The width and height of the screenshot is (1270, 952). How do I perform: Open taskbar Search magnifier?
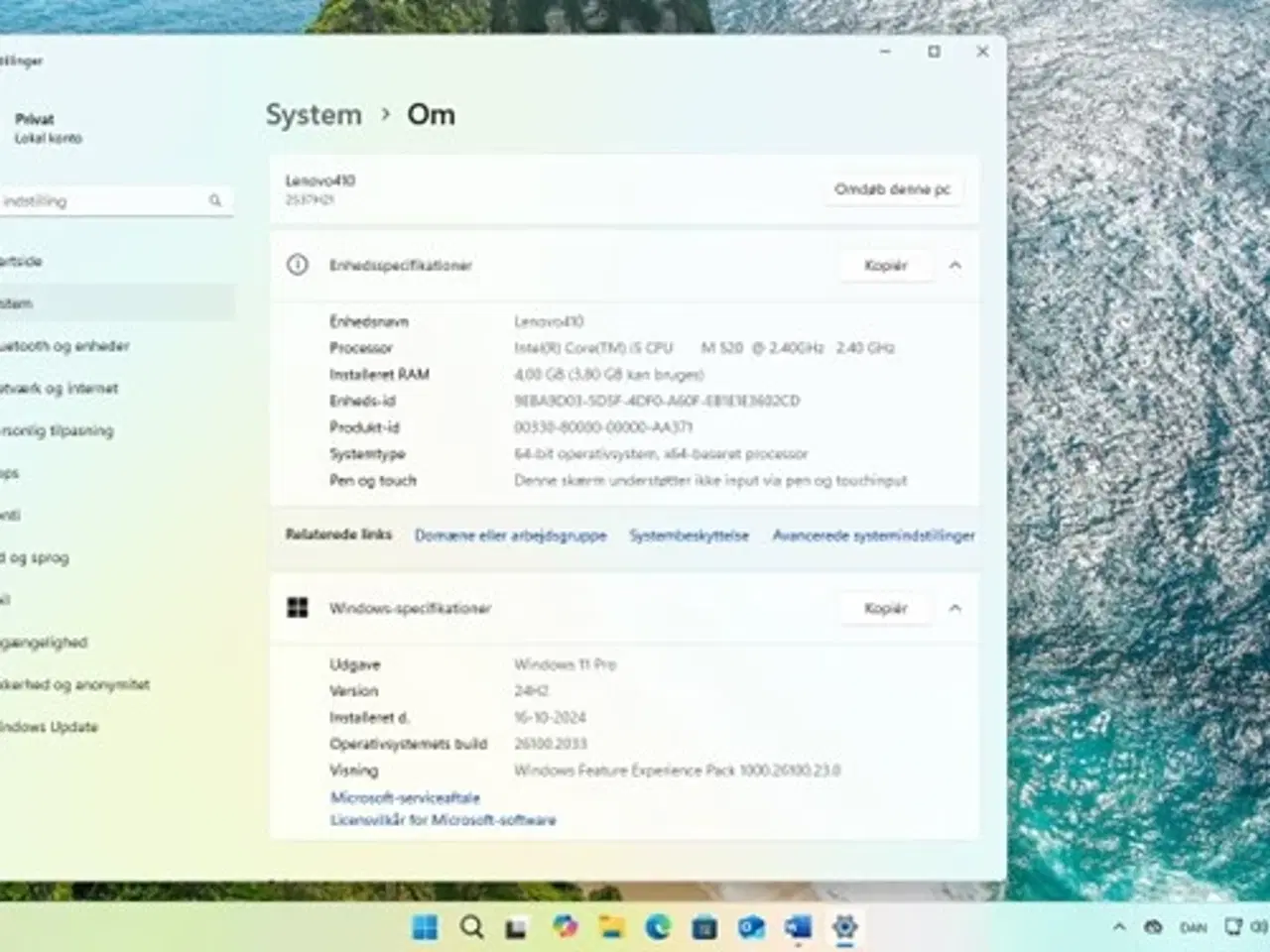coord(471,927)
